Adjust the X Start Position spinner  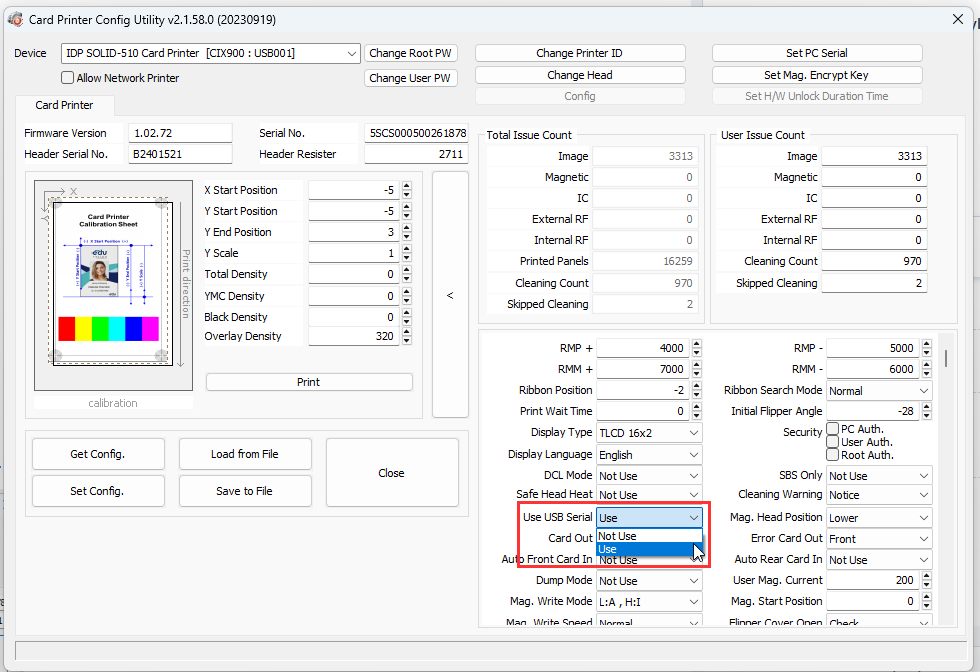pyautogui.click(x=407, y=190)
